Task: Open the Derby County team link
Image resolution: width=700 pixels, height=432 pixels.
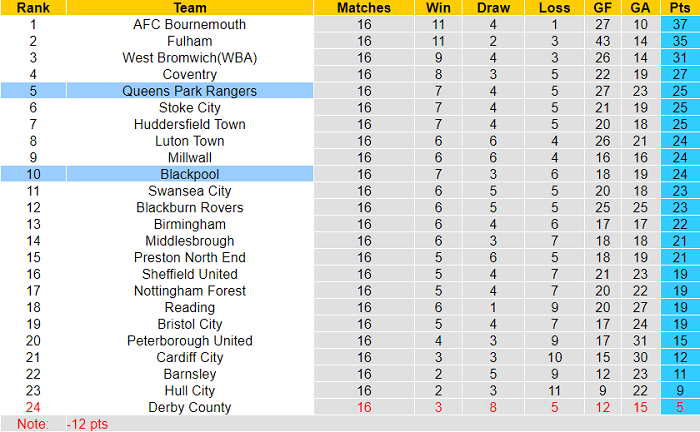Action: coord(189,407)
